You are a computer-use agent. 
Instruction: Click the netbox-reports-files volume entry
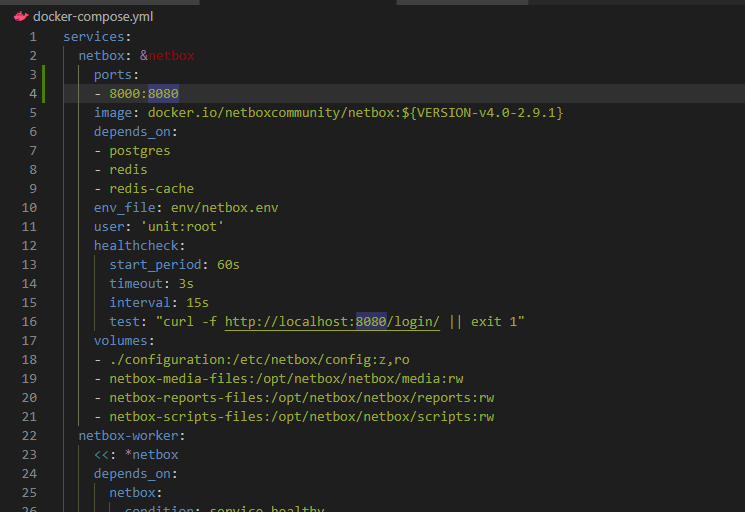click(x=302, y=398)
